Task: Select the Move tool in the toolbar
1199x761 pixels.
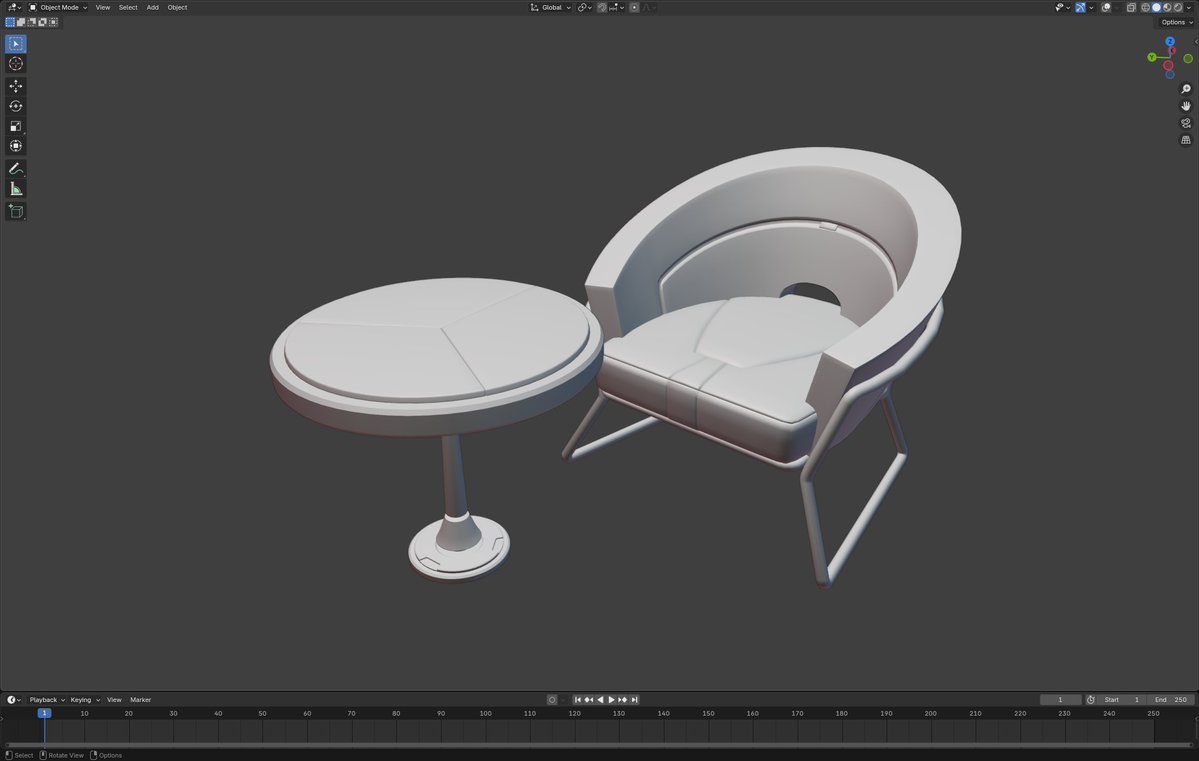Action: tap(15, 86)
